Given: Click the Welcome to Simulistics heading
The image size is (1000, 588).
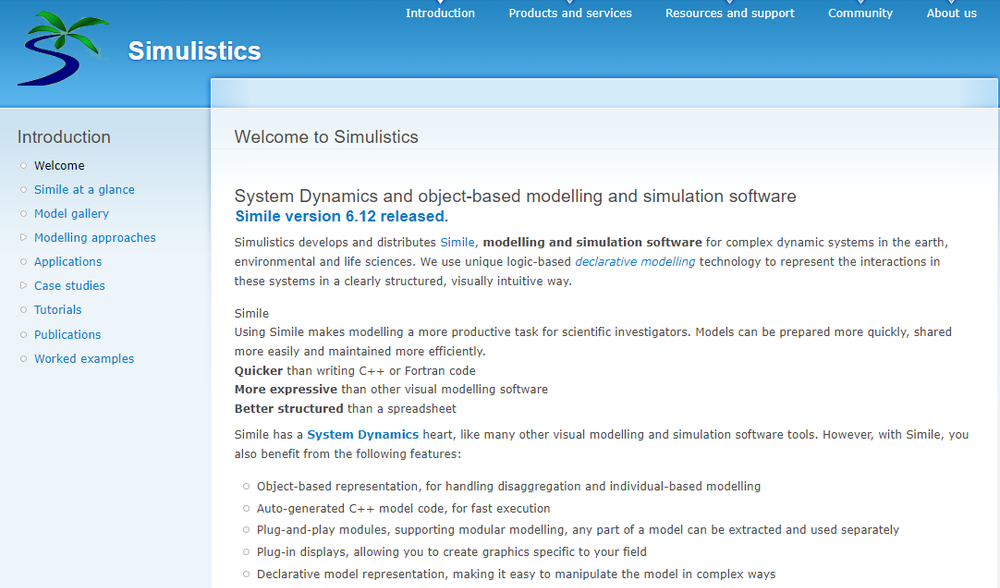Looking at the screenshot, I should click(x=326, y=137).
